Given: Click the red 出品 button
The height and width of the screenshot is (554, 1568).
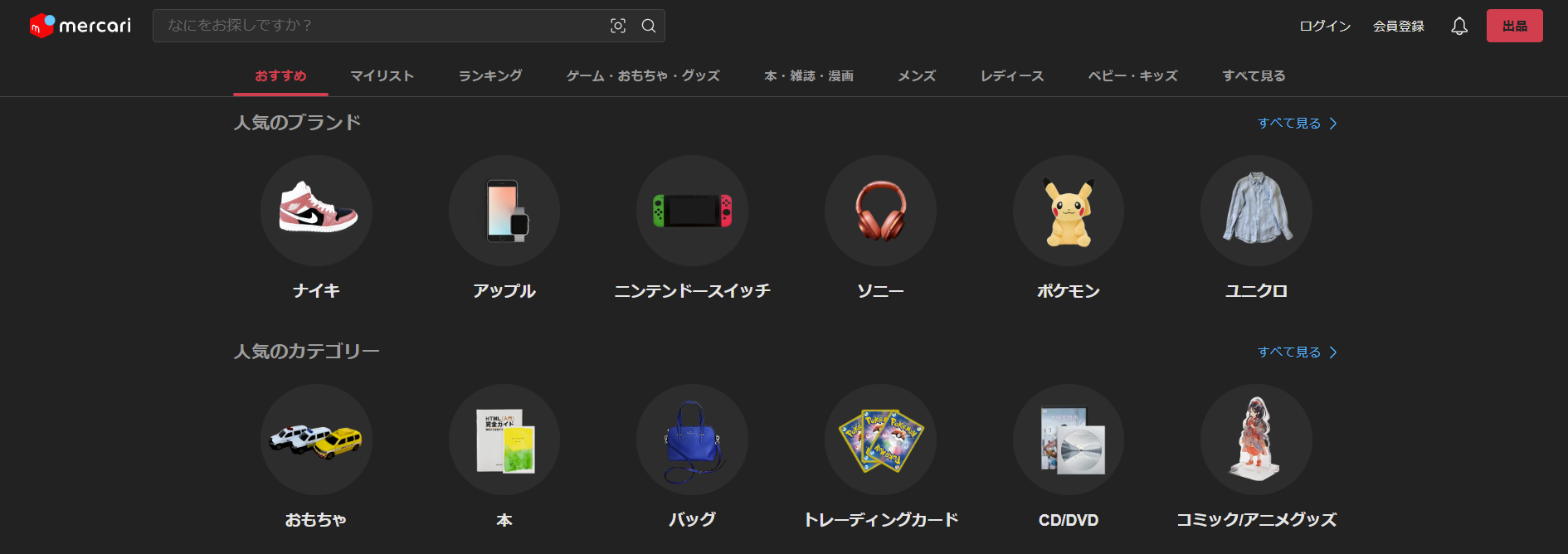Looking at the screenshot, I should coord(1515,26).
